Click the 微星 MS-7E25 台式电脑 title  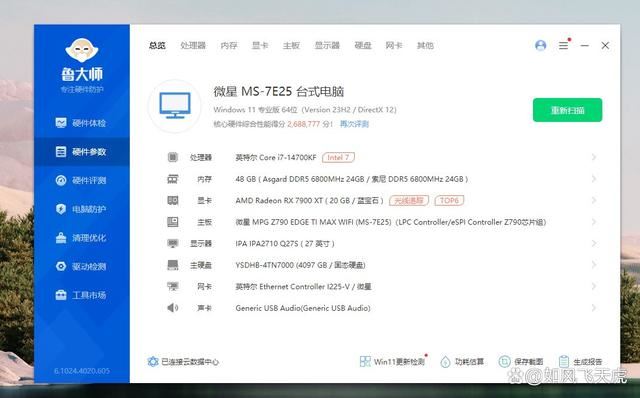click(x=279, y=91)
